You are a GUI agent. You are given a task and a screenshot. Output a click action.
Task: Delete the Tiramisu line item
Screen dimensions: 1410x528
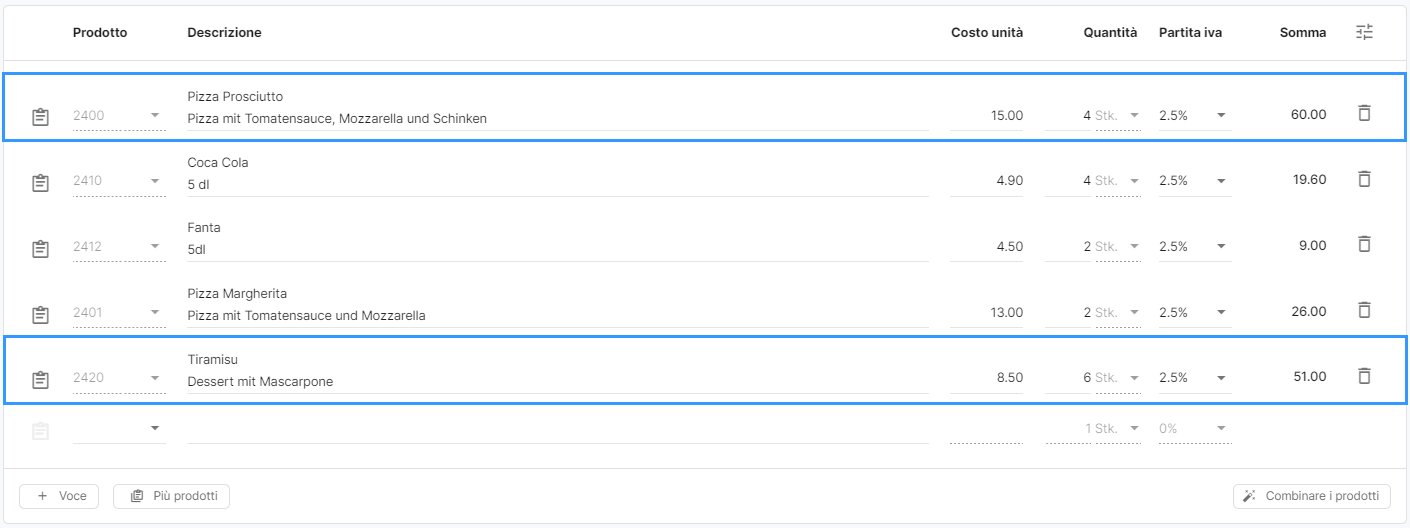(x=1364, y=376)
